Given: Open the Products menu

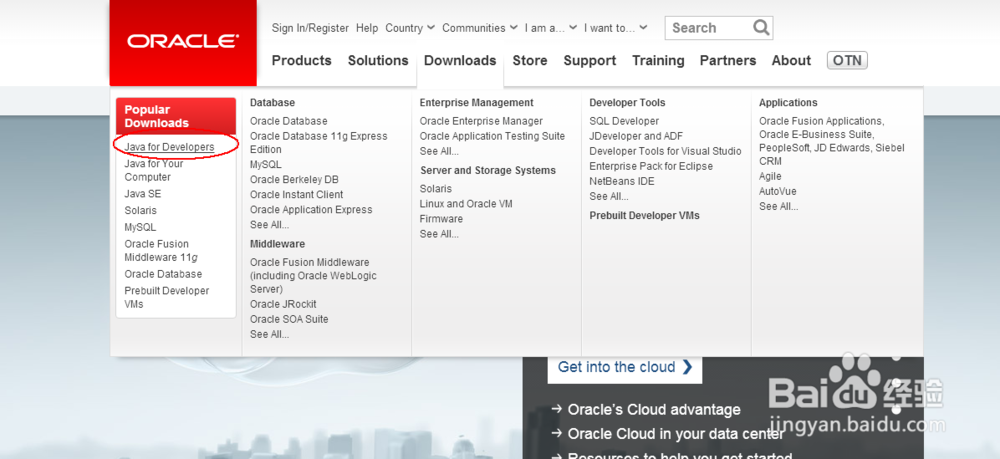Looking at the screenshot, I should coord(301,60).
